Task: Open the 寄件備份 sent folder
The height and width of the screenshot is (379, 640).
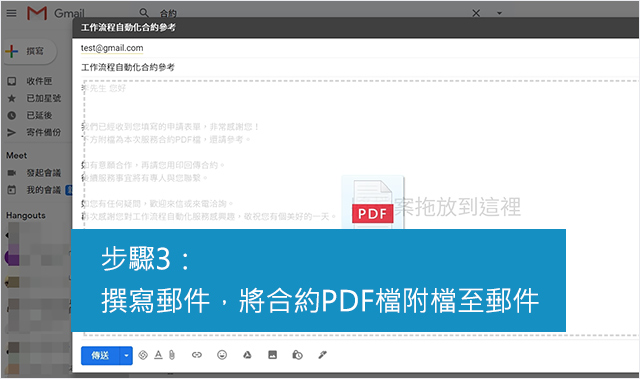Action: tap(44, 133)
